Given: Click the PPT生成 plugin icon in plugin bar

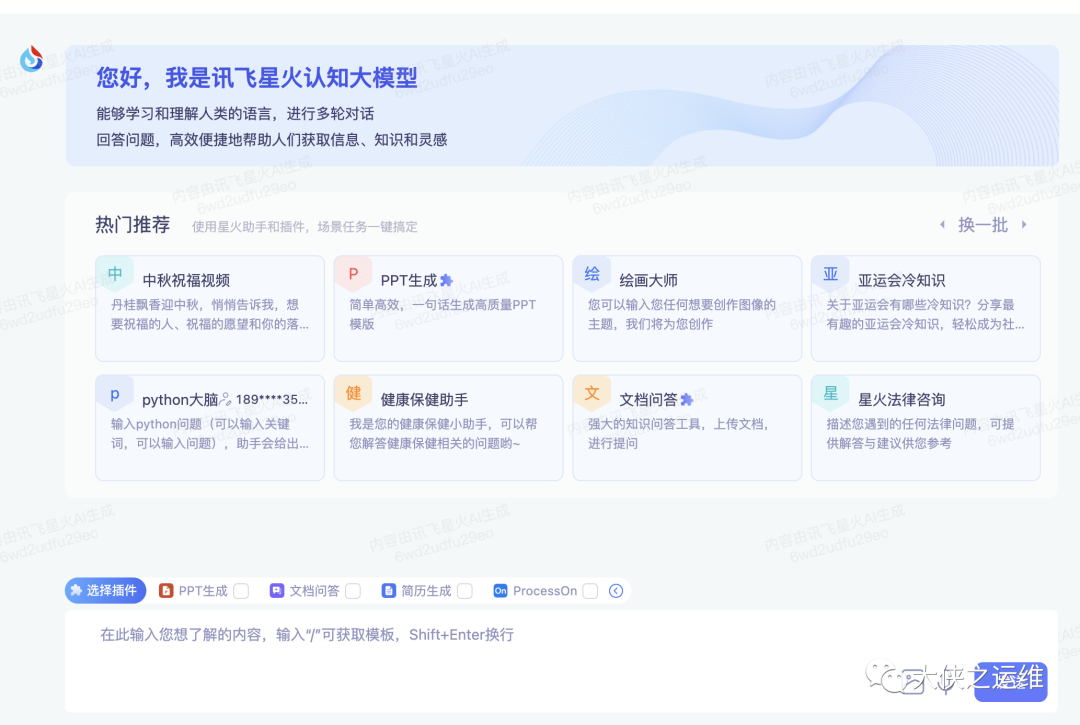Looking at the screenshot, I should coord(166,591).
